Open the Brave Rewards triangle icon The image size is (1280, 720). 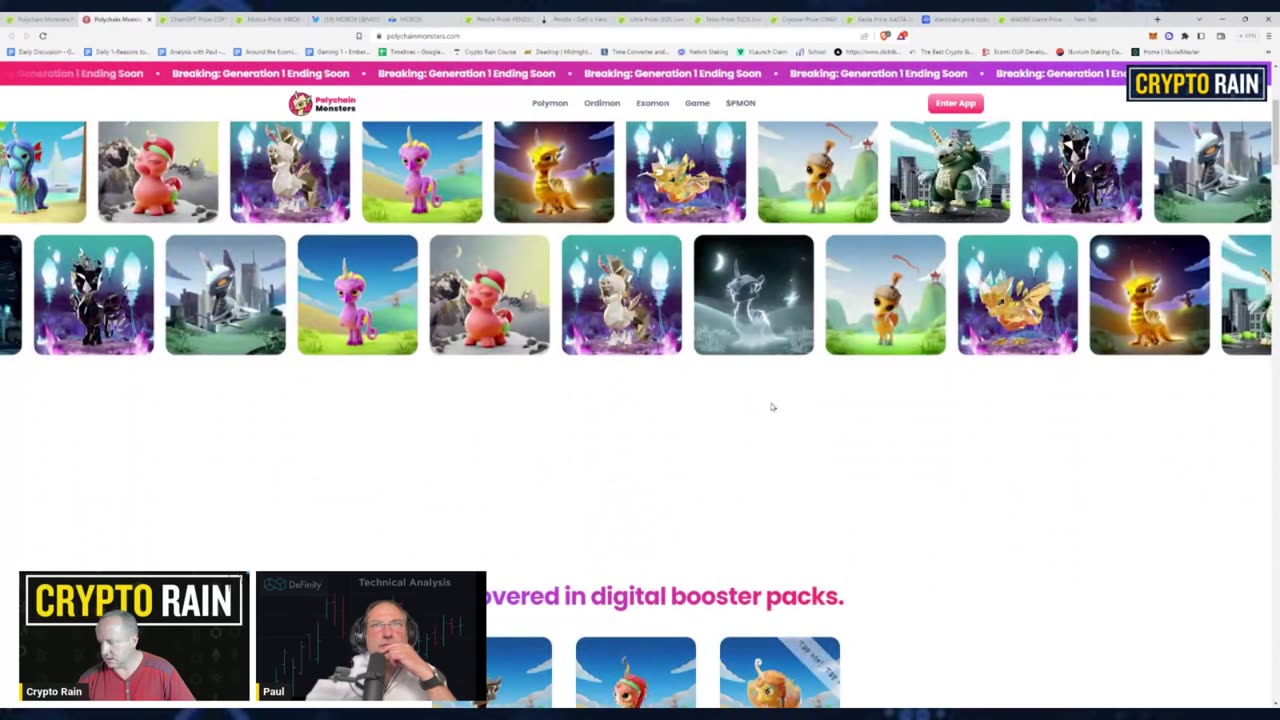[901, 36]
